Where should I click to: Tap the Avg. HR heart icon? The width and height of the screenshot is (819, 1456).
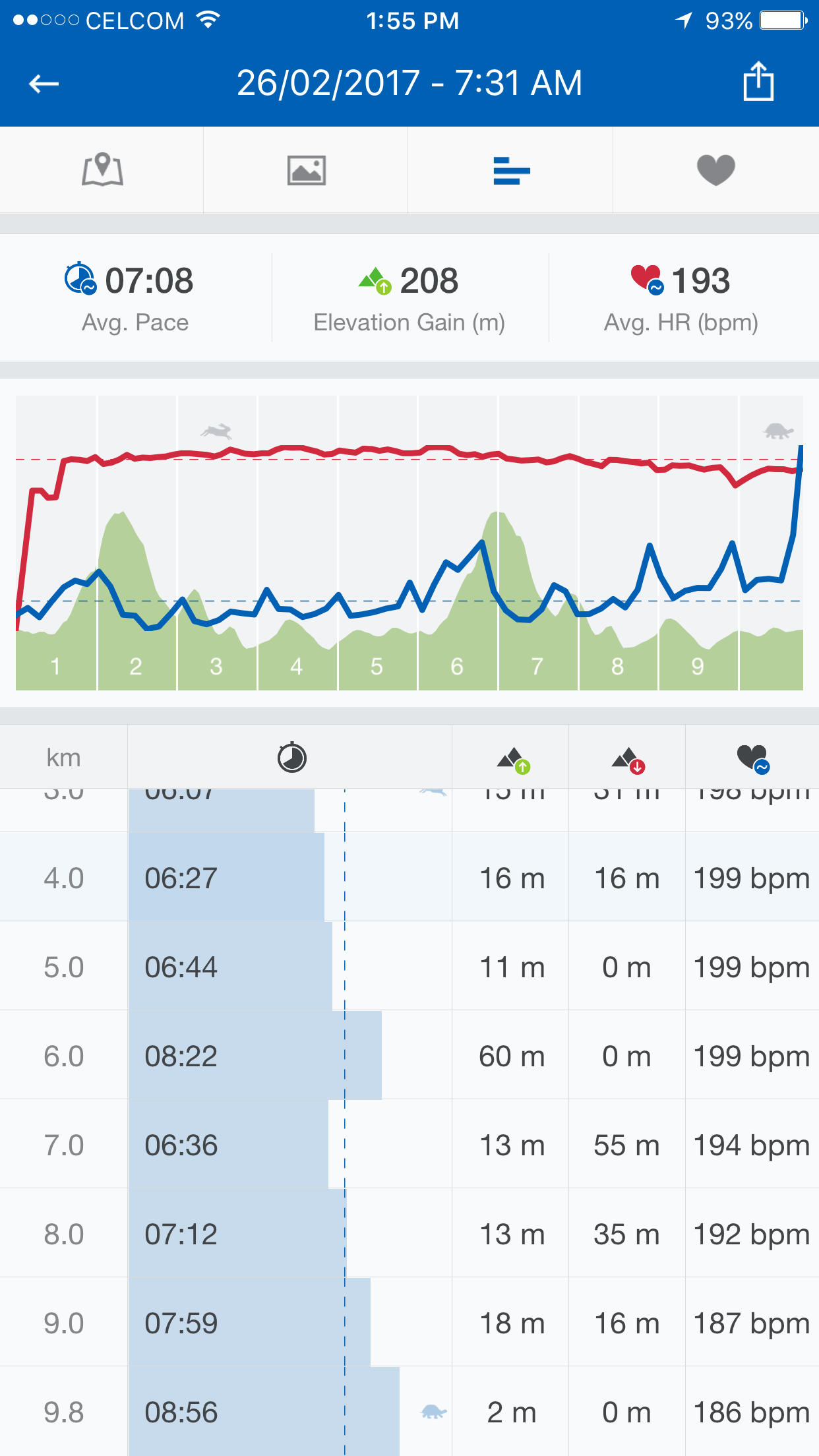click(x=646, y=279)
